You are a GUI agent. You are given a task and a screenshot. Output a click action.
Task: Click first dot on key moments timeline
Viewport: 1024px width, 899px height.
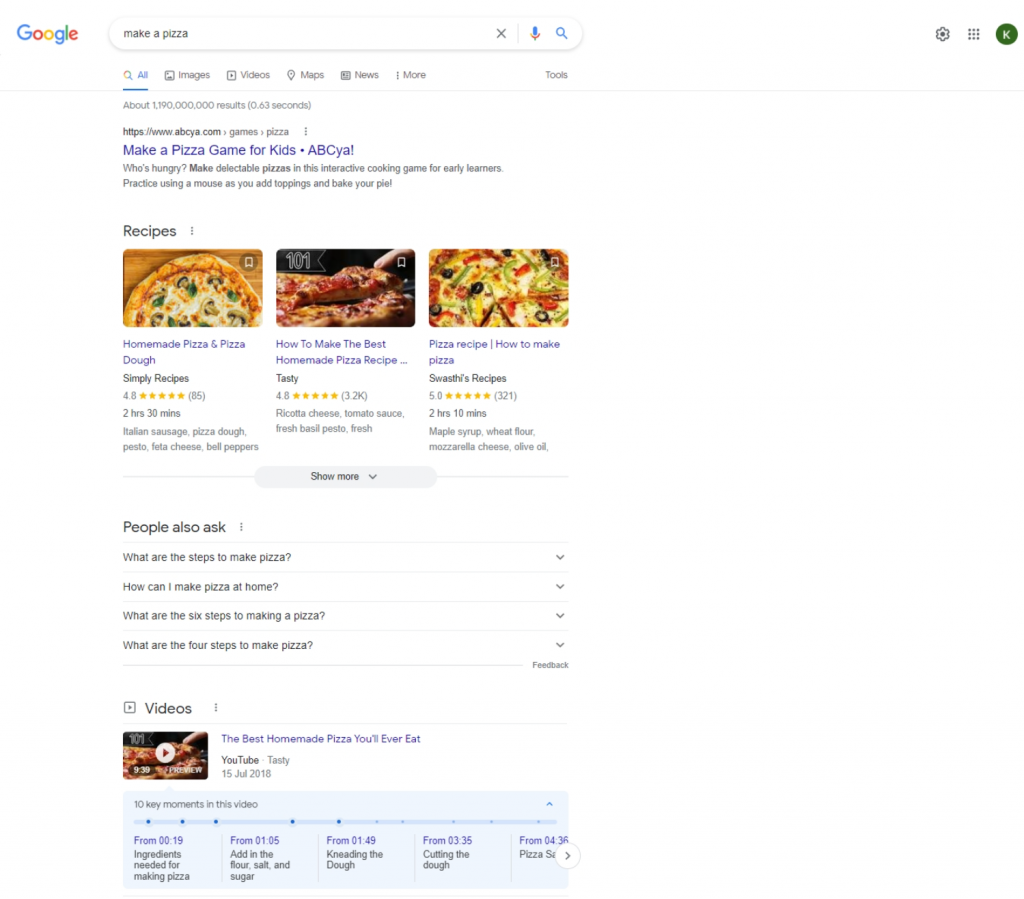tap(148, 821)
